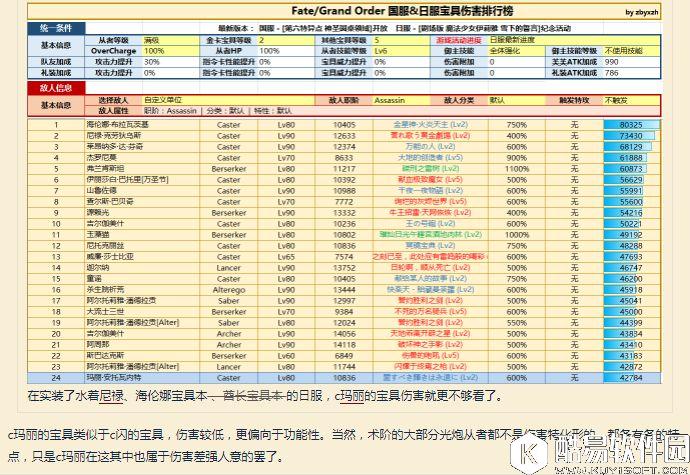Click the damage value 50221
The image size is (690, 475).
(631, 224)
